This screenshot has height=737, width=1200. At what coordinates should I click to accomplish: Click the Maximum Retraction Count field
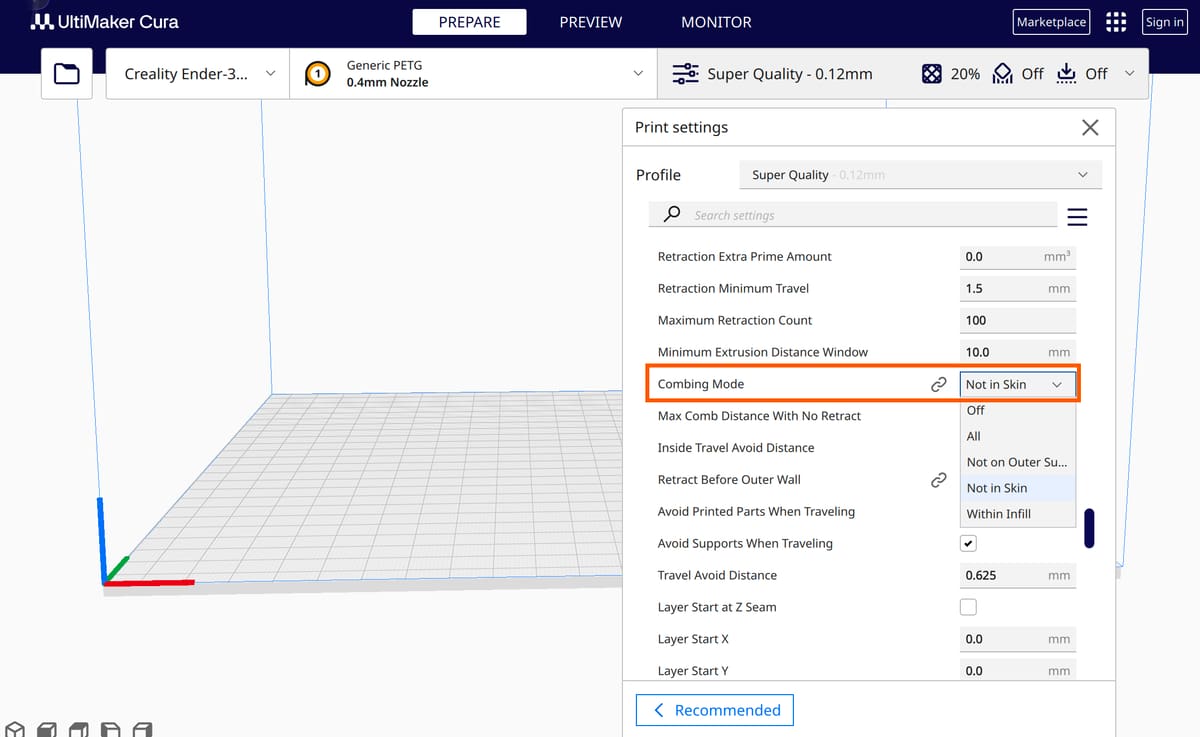[x=1018, y=321]
